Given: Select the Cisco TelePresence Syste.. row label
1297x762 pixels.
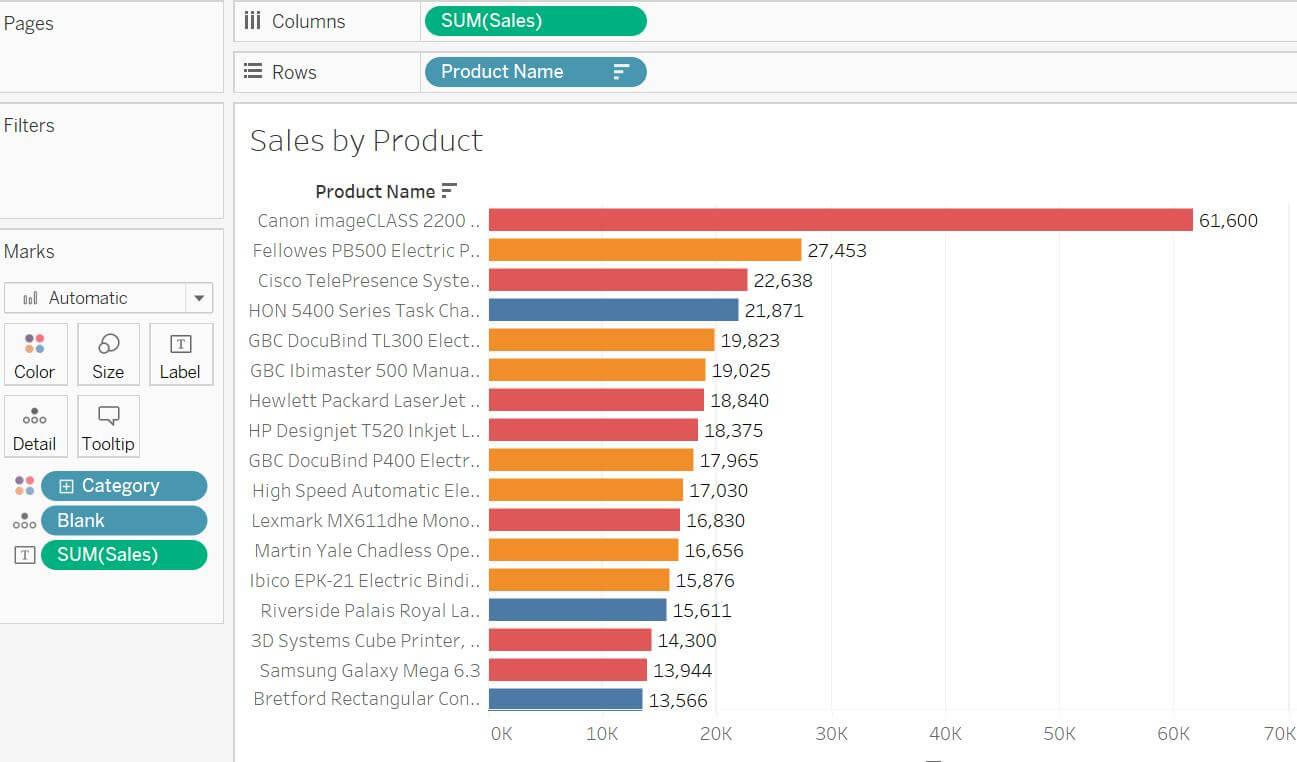Looking at the screenshot, I should 369,281.
